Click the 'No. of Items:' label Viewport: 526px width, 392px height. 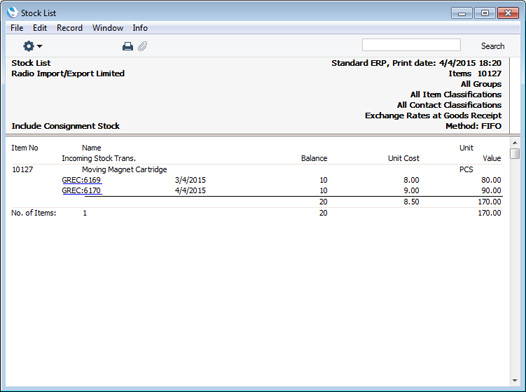tap(34, 213)
